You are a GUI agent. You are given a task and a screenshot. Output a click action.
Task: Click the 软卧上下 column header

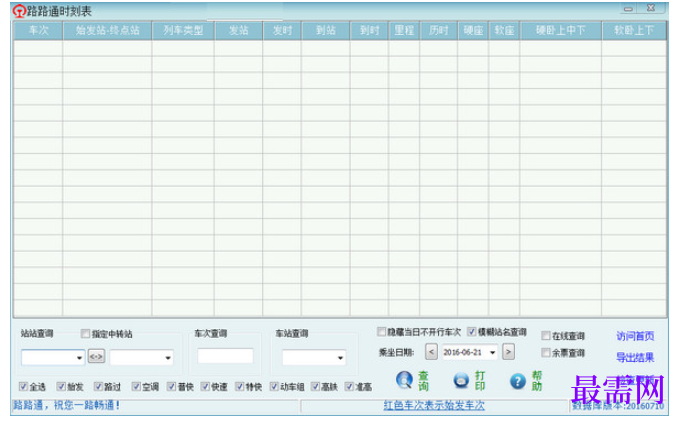(634, 30)
